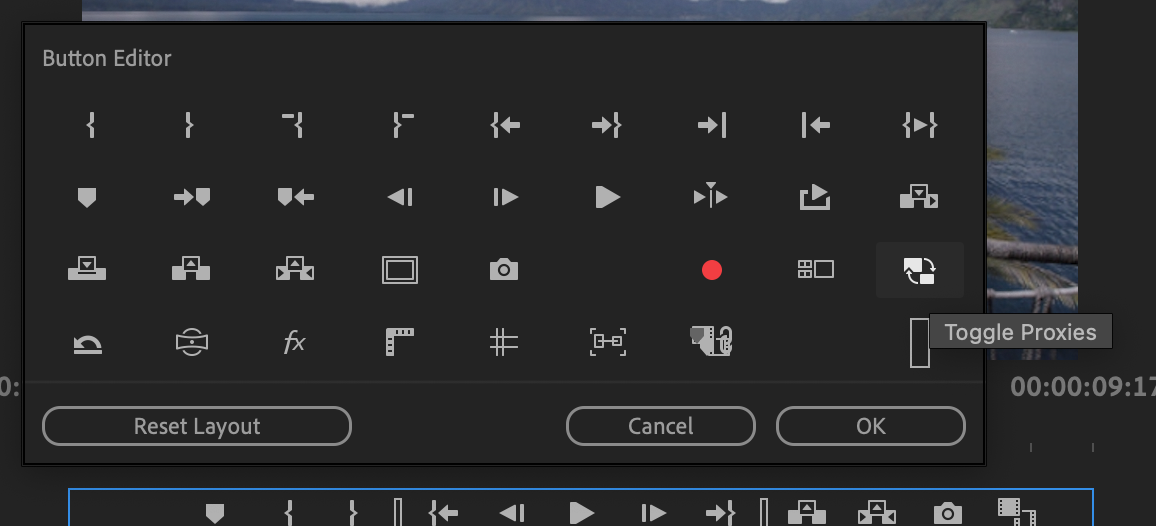This screenshot has height=526, width=1156.
Task: Select the Go to Next Edit Point icon
Action: point(711,125)
